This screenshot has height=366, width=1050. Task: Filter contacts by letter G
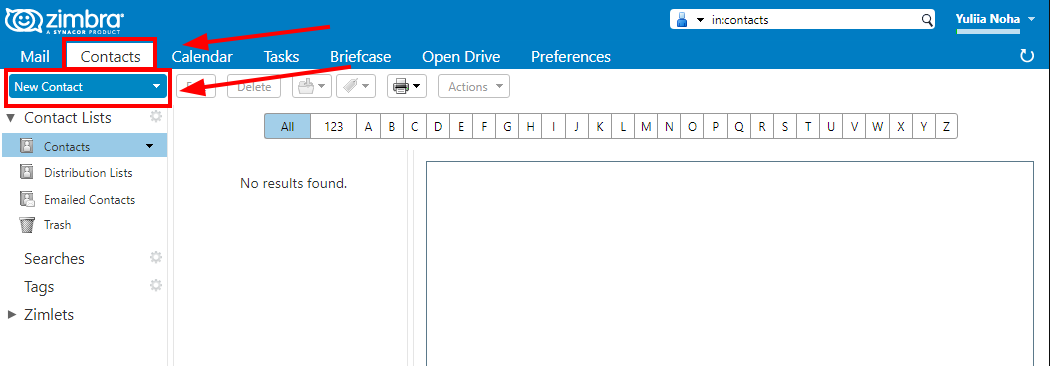pos(508,126)
